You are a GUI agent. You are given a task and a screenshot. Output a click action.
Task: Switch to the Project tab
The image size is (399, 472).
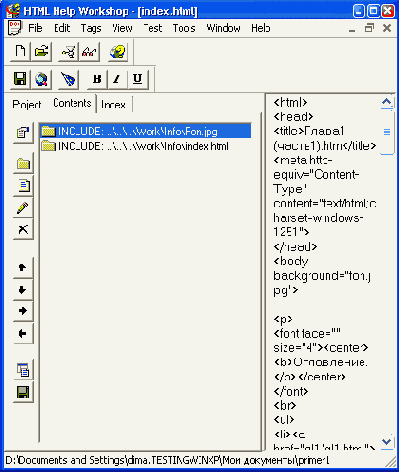coord(27,105)
